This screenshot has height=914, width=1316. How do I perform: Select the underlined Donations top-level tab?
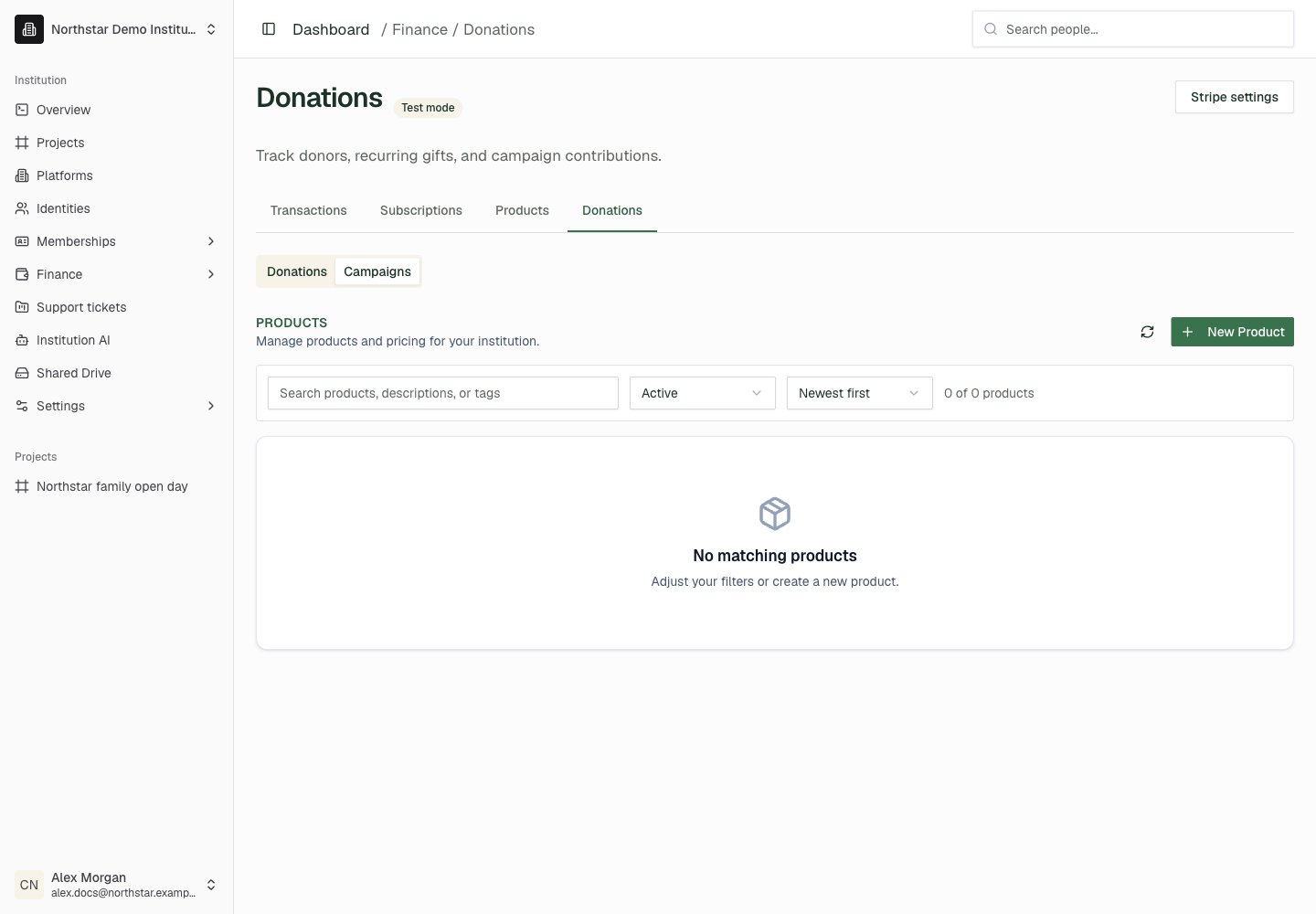[612, 210]
